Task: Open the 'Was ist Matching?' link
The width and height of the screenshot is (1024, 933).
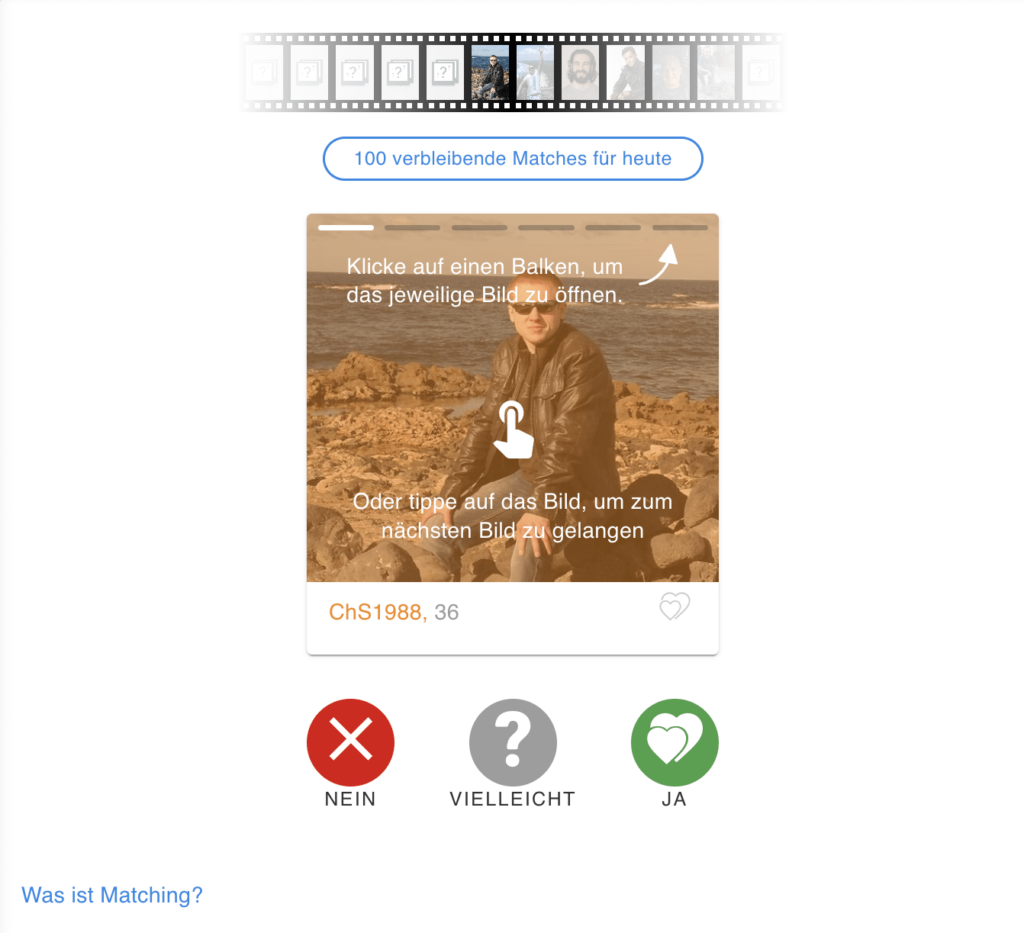Action: (112, 894)
